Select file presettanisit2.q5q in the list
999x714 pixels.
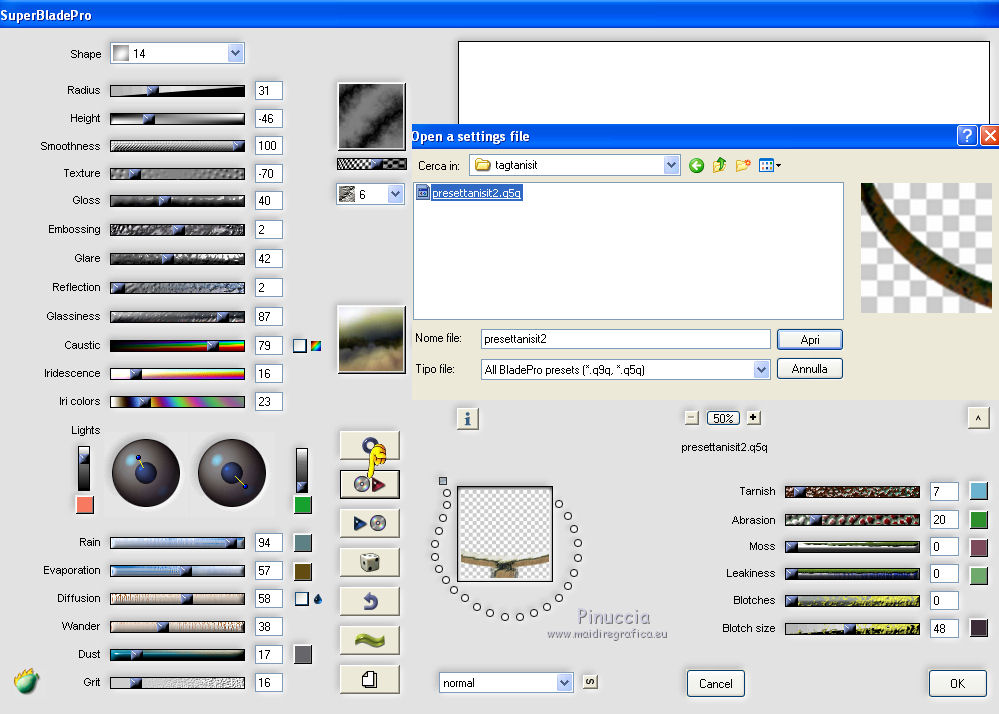(x=476, y=193)
